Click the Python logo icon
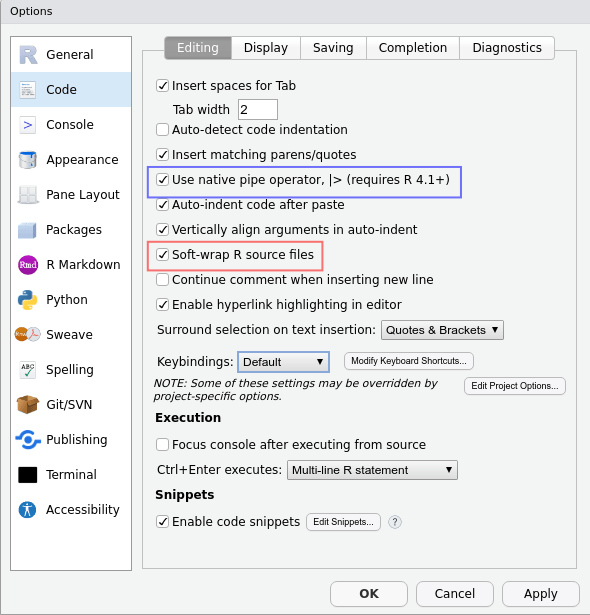The height and width of the screenshot is (615, 590). pos(27,300)
